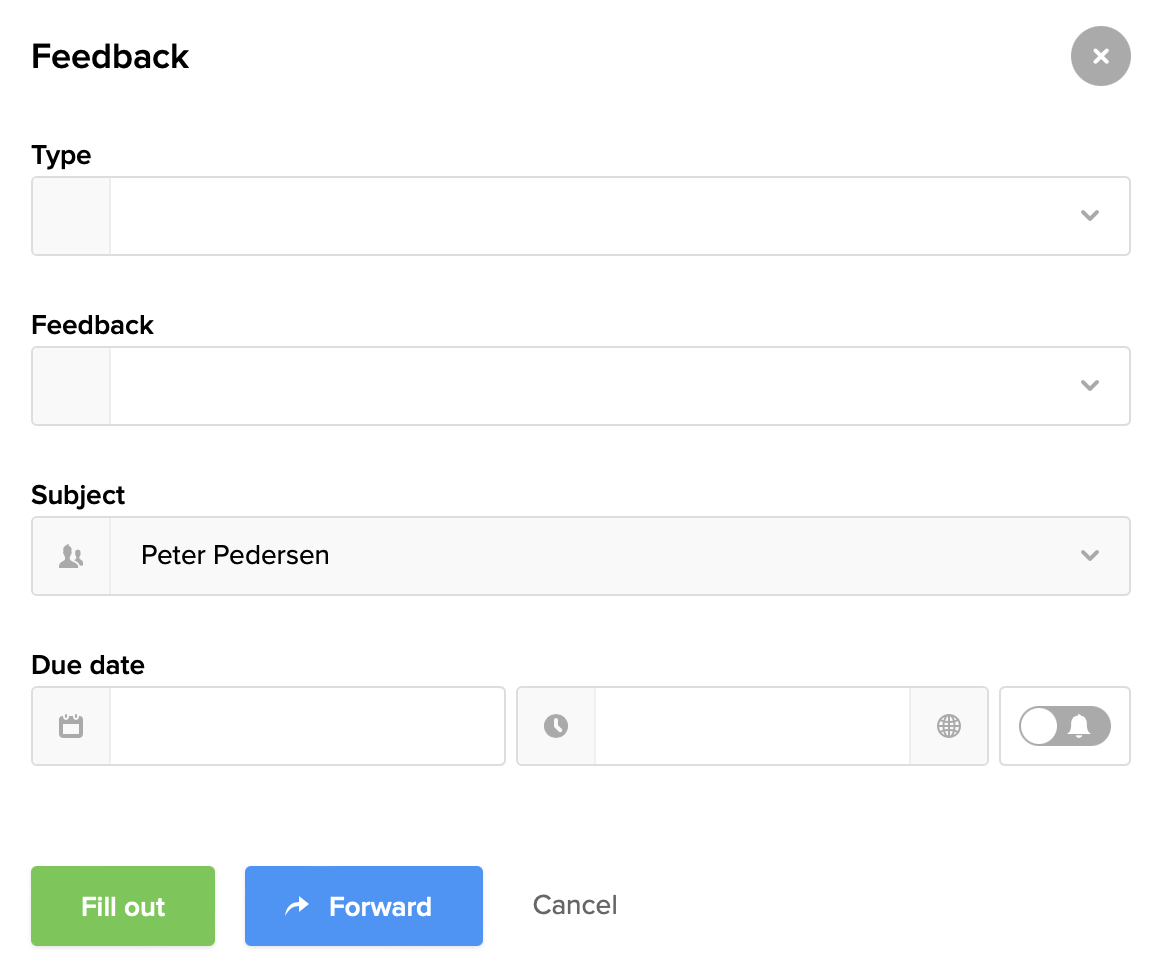This screenshot has height=980, width=1164.
Task: Click the empty Feedback selection field
Action: point(590,386)
